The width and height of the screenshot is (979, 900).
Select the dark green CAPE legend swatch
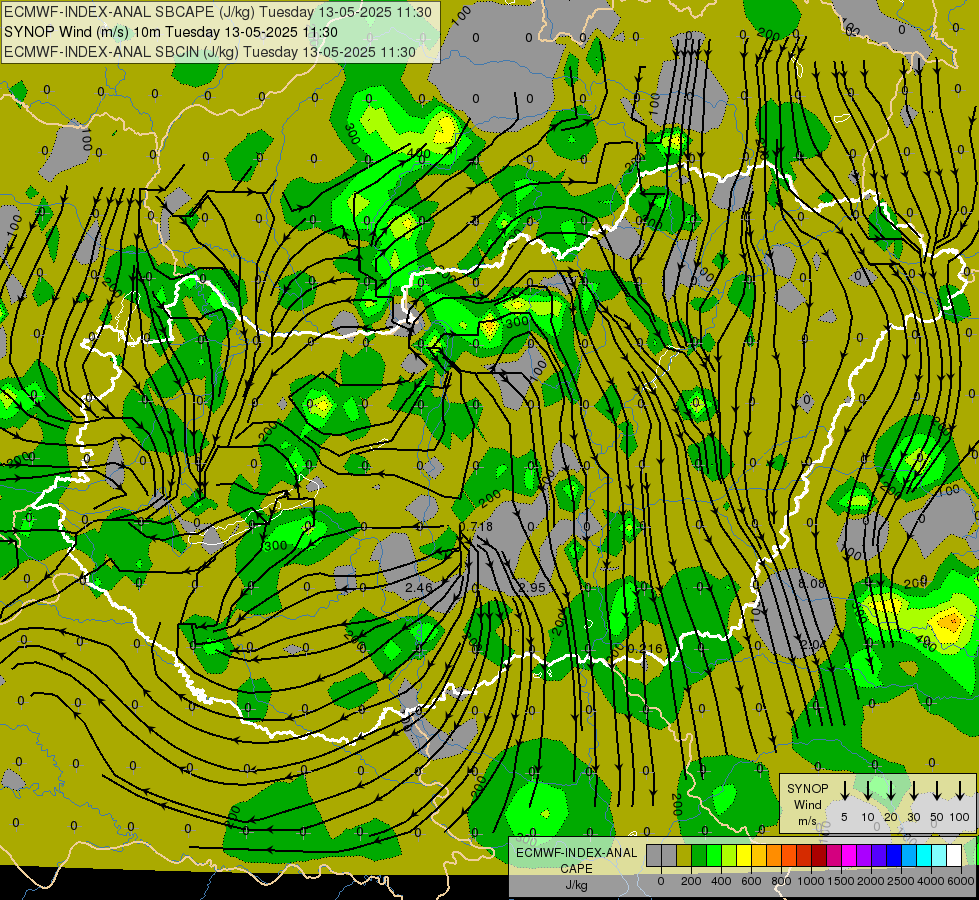click(699, 855)
